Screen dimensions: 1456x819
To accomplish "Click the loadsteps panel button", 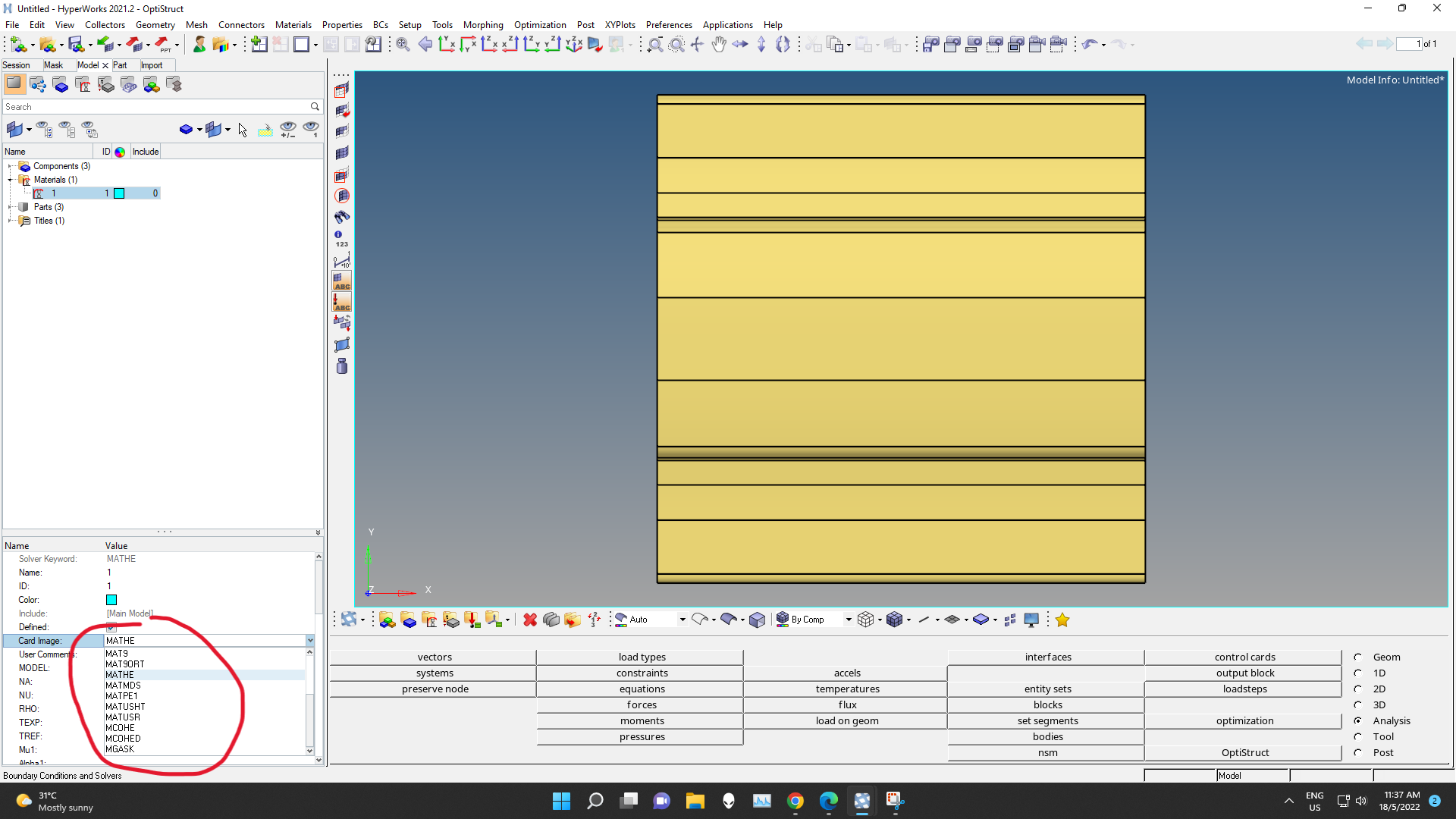I will coord(1244,689).
